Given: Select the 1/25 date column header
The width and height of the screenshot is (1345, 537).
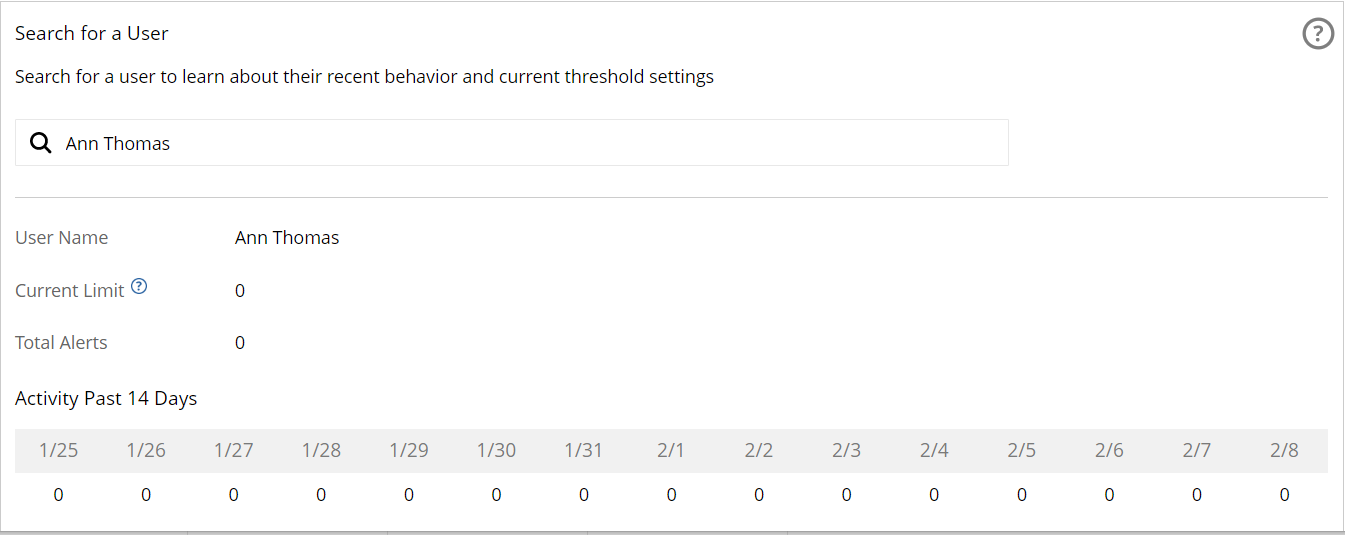Looking at the screenshot, I should [x=58, y=450].
